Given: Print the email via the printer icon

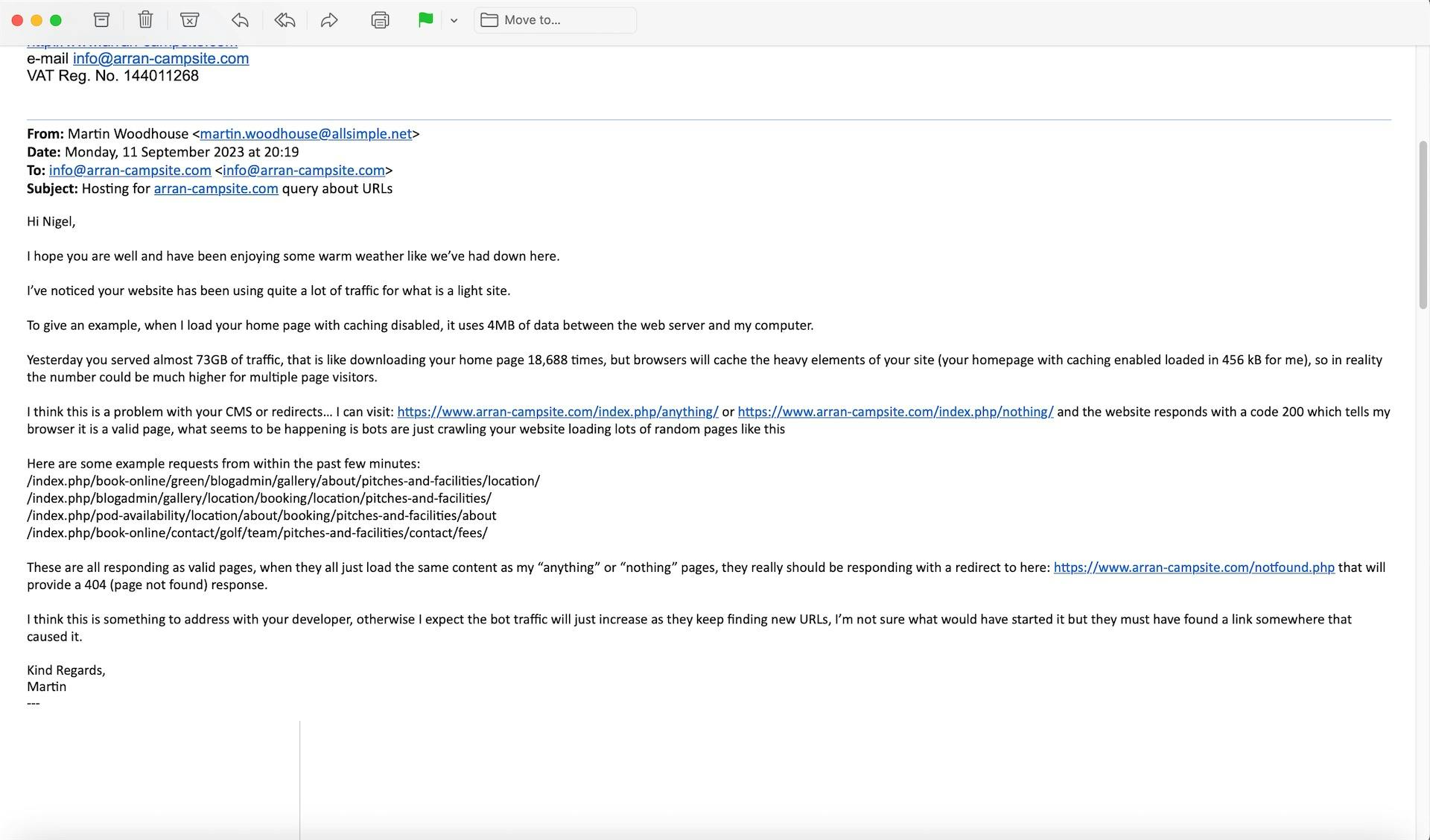Looking at the screenshot, I should pos(380,20).
